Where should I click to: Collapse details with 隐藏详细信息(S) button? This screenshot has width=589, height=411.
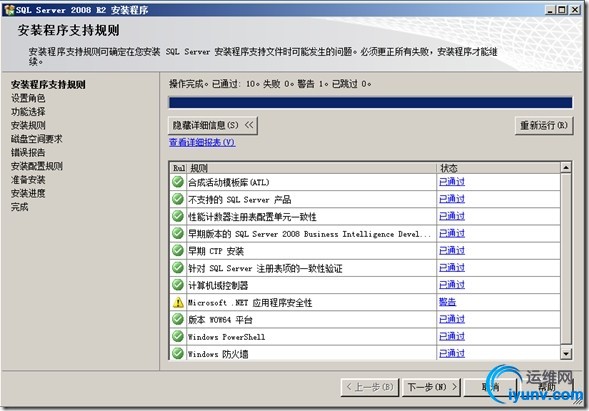(x=213, y=125)
